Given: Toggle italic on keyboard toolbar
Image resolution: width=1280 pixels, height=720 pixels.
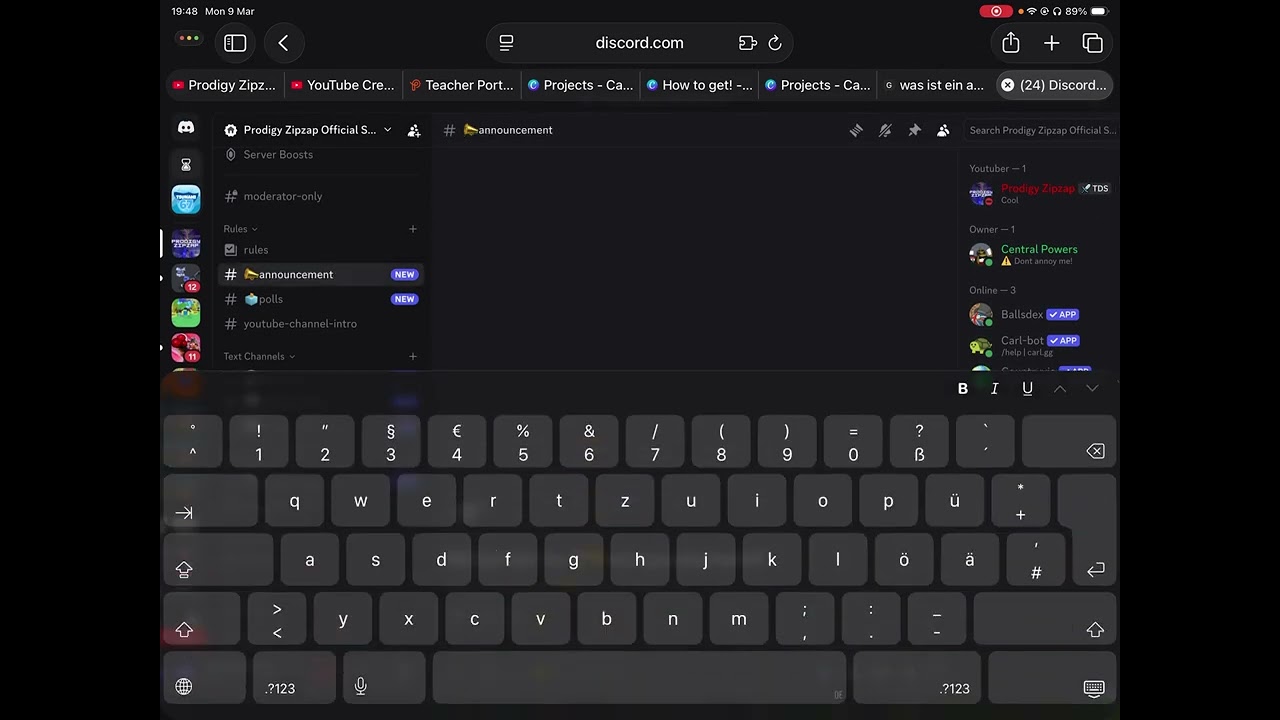Looking at the screenshot, I should point(995,388).
